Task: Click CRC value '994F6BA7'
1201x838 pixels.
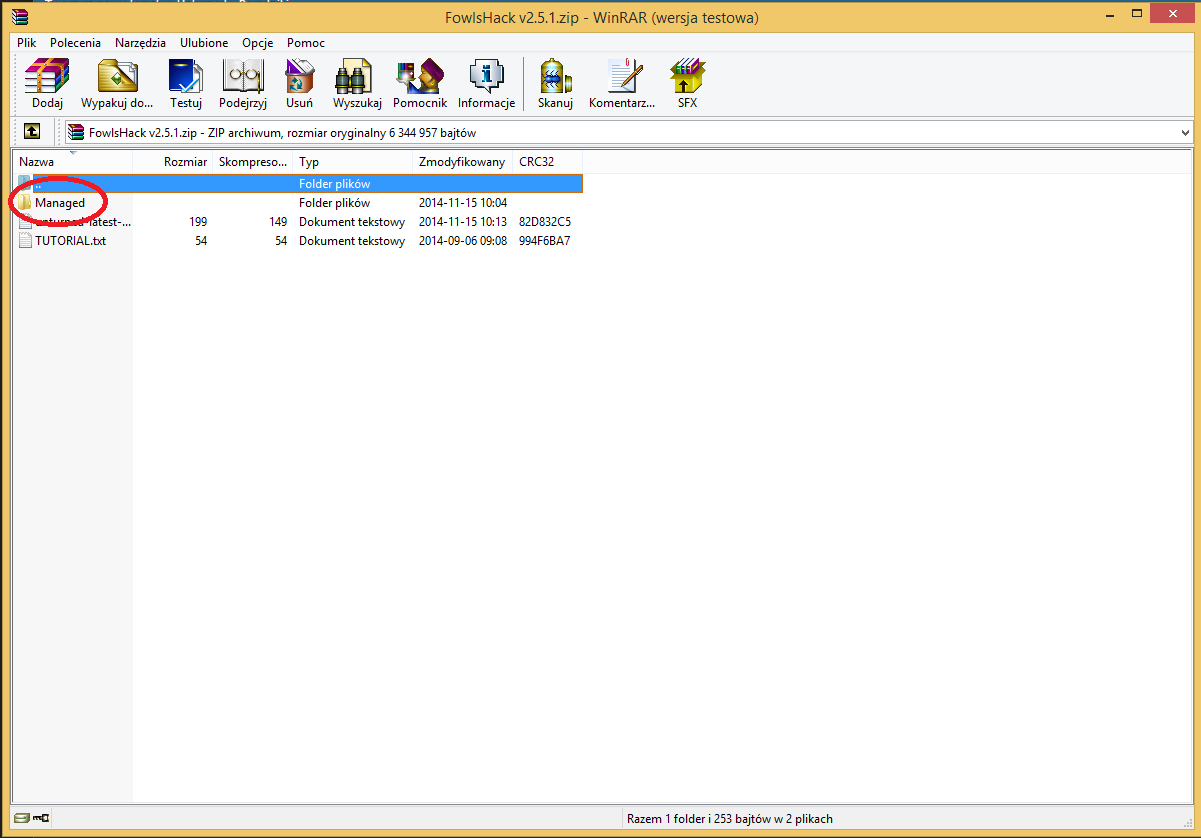Action: (x=545, y=241)
